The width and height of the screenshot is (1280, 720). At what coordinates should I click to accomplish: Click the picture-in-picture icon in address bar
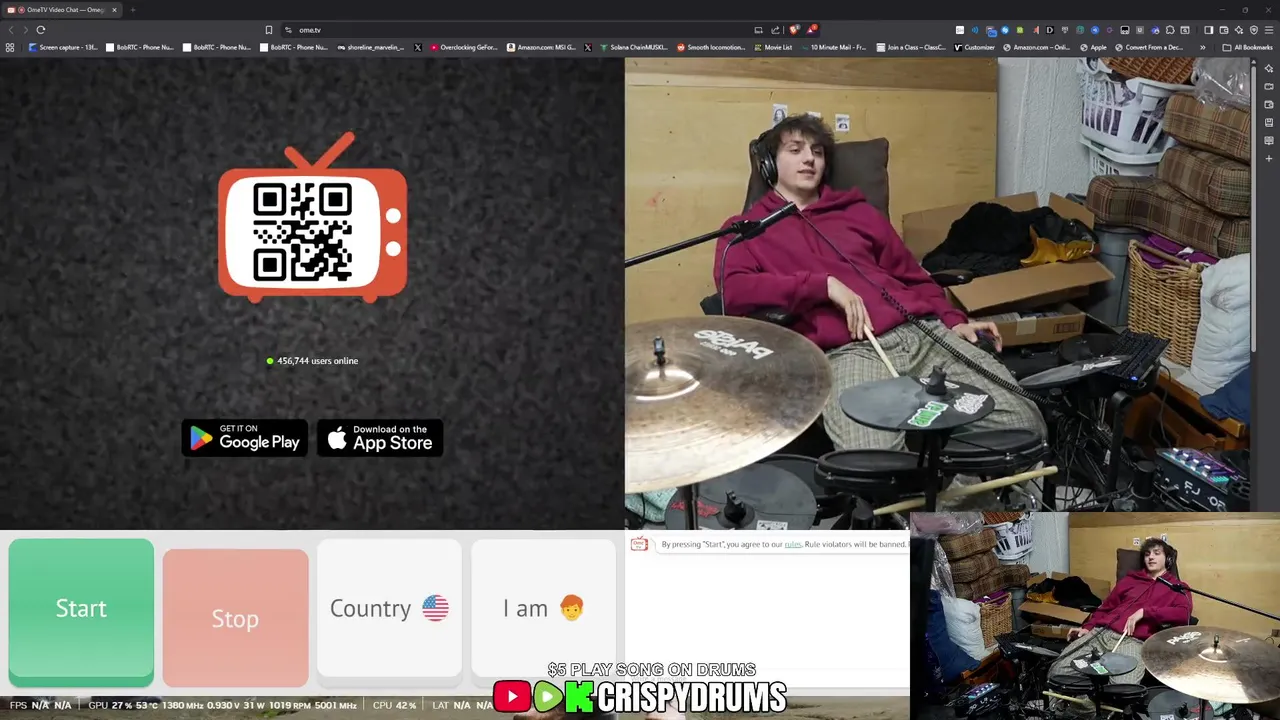pyautogui.click(x=758, y=30)
